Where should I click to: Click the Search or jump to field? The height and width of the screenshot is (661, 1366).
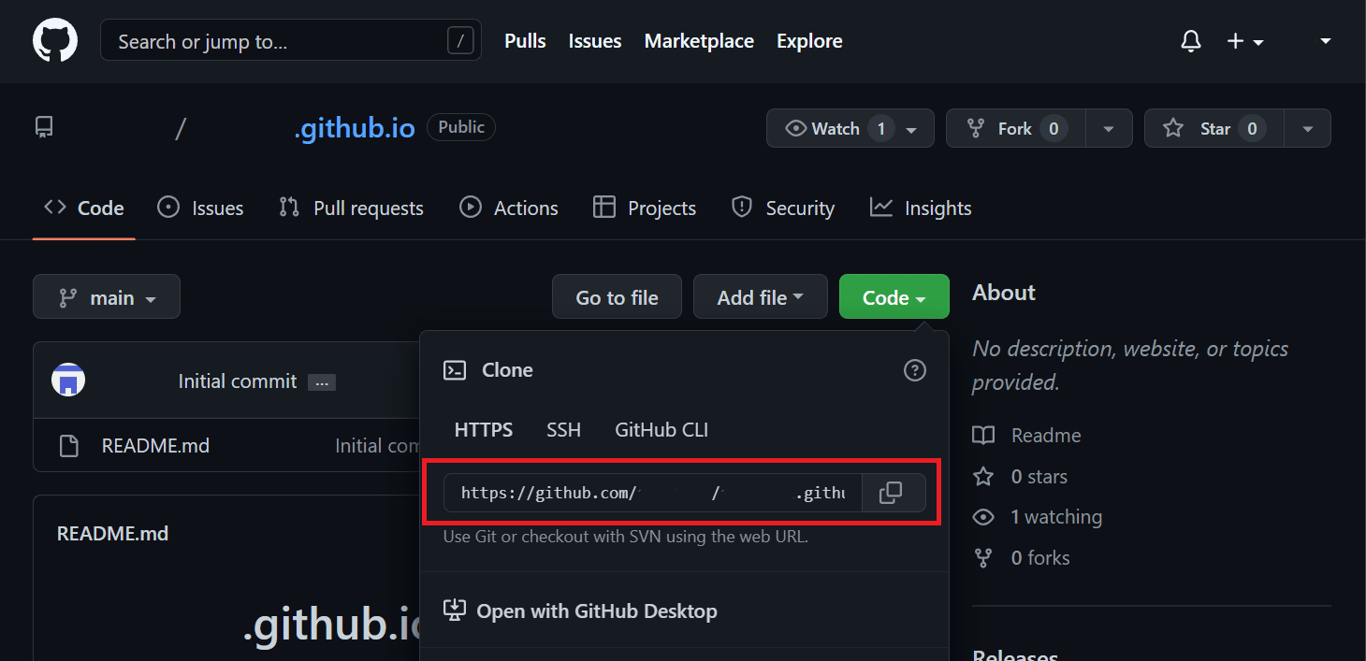tap(290, 40)
